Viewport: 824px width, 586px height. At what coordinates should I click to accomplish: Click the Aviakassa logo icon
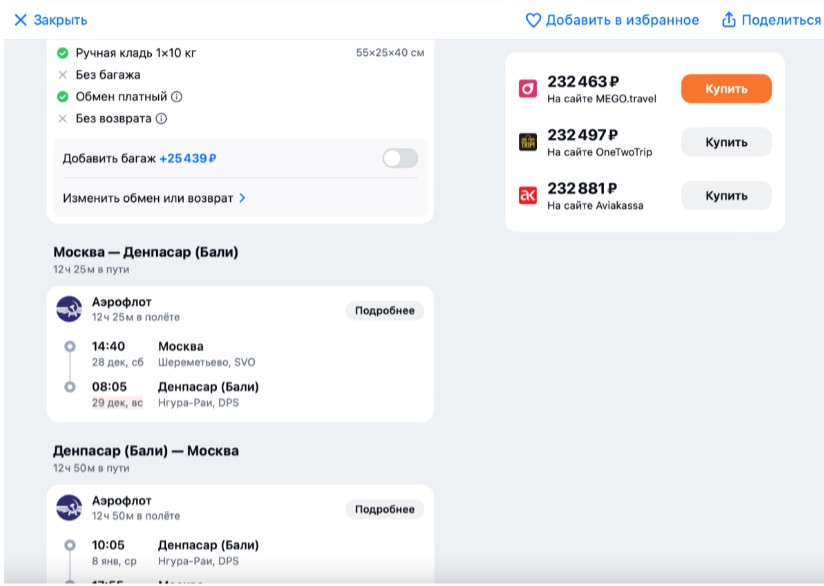528,196
